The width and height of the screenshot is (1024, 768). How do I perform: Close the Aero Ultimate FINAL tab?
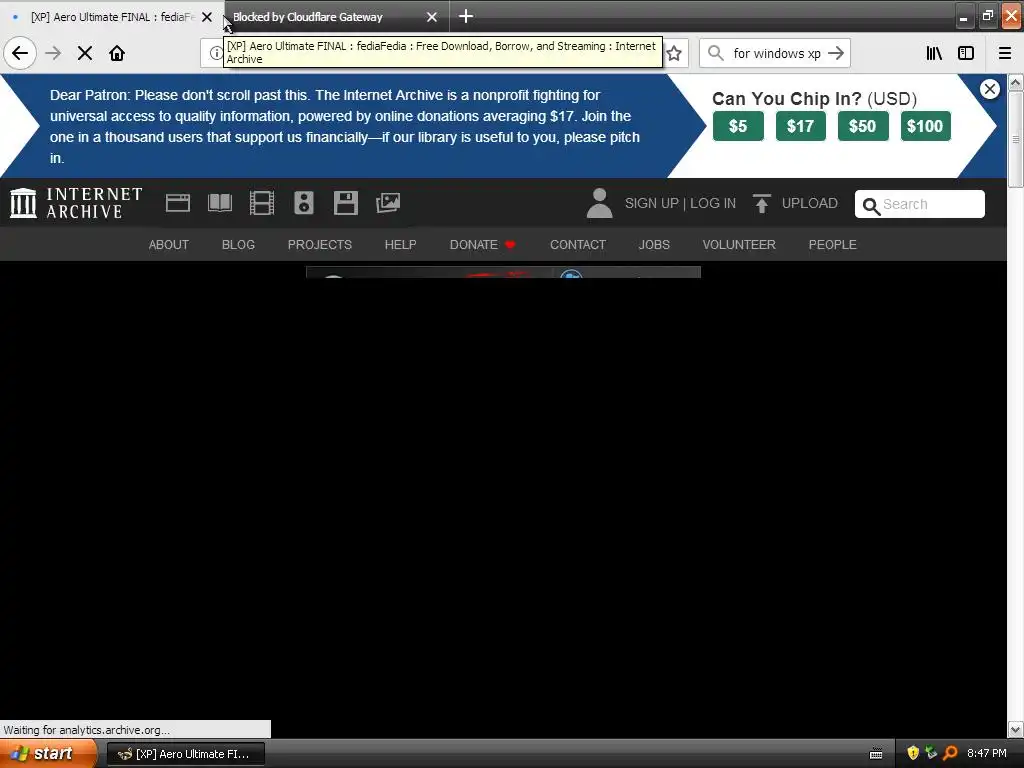[207, 17]
